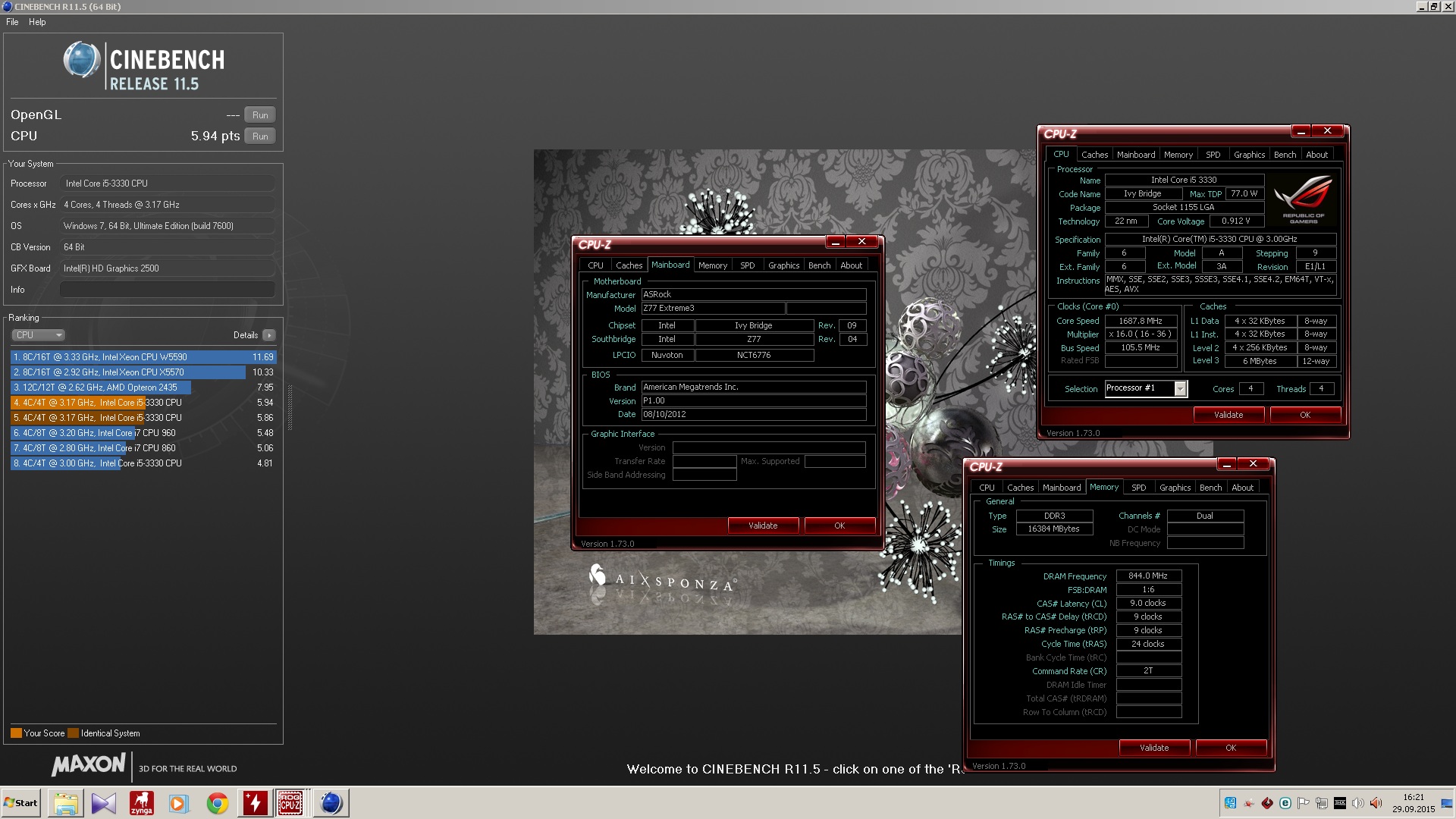1456x819 pixels.
Task: Switch to Cinebench blue sphere taskbar button
Action: pos(331,803)
